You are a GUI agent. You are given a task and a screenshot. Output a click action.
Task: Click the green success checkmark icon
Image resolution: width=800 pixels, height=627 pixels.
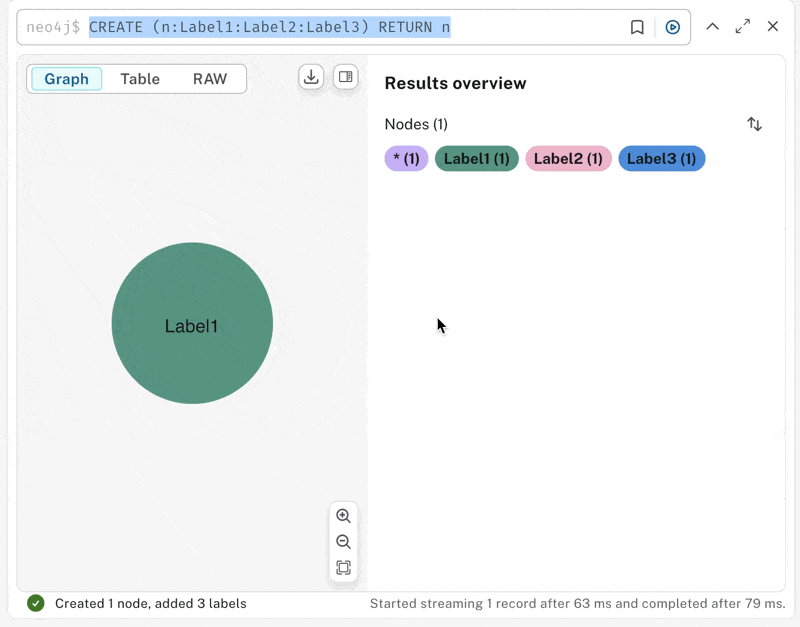(x=36, y=604)
